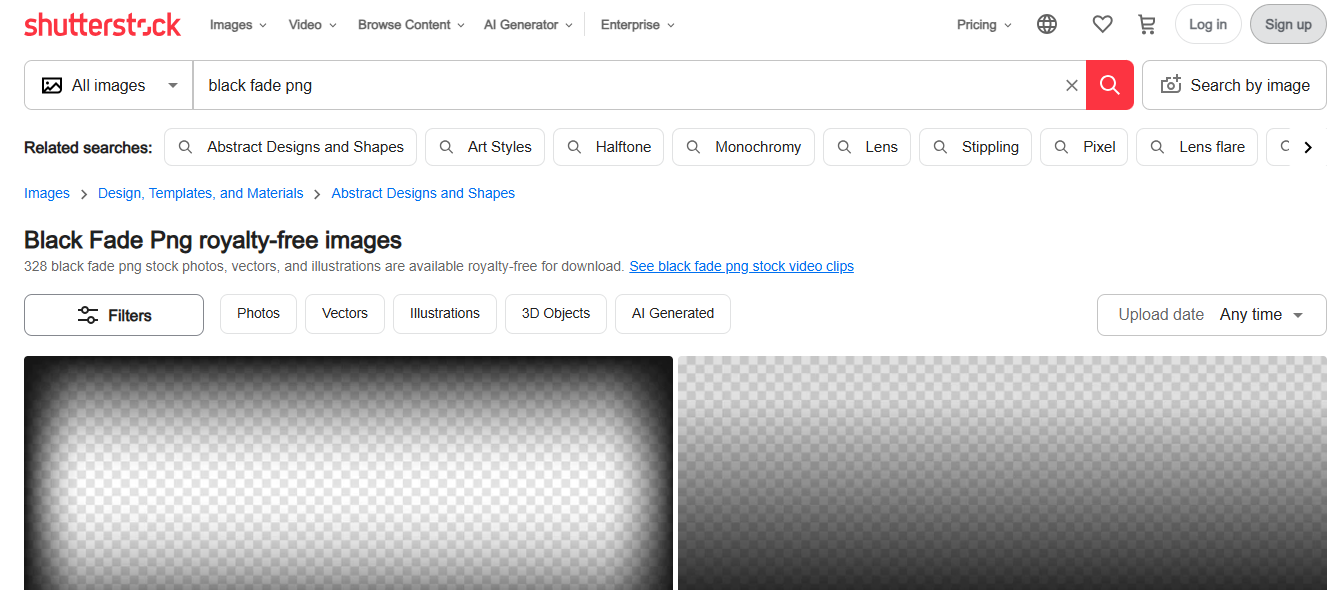Expand the Images menu

coord(238,25)
